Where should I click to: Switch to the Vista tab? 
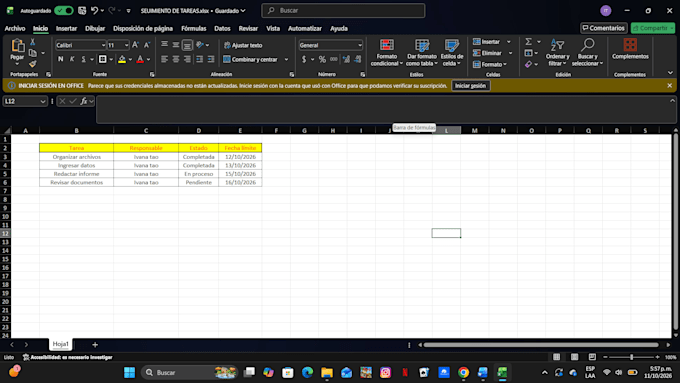coord(273,28)
